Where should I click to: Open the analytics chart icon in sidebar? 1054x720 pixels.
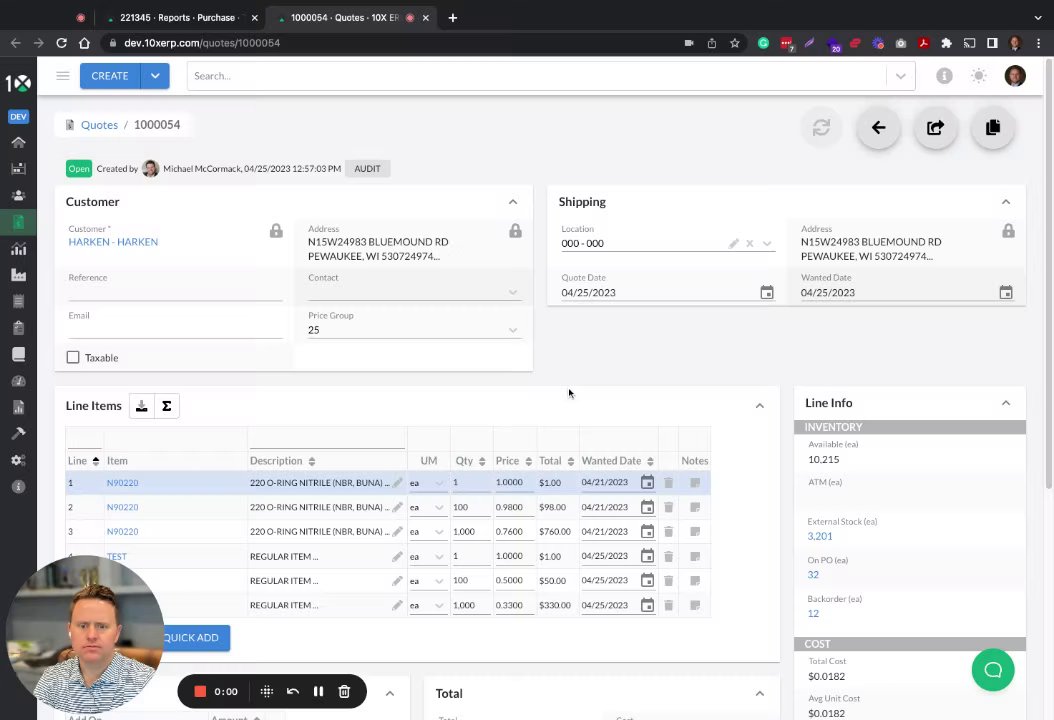pos(18,249)
